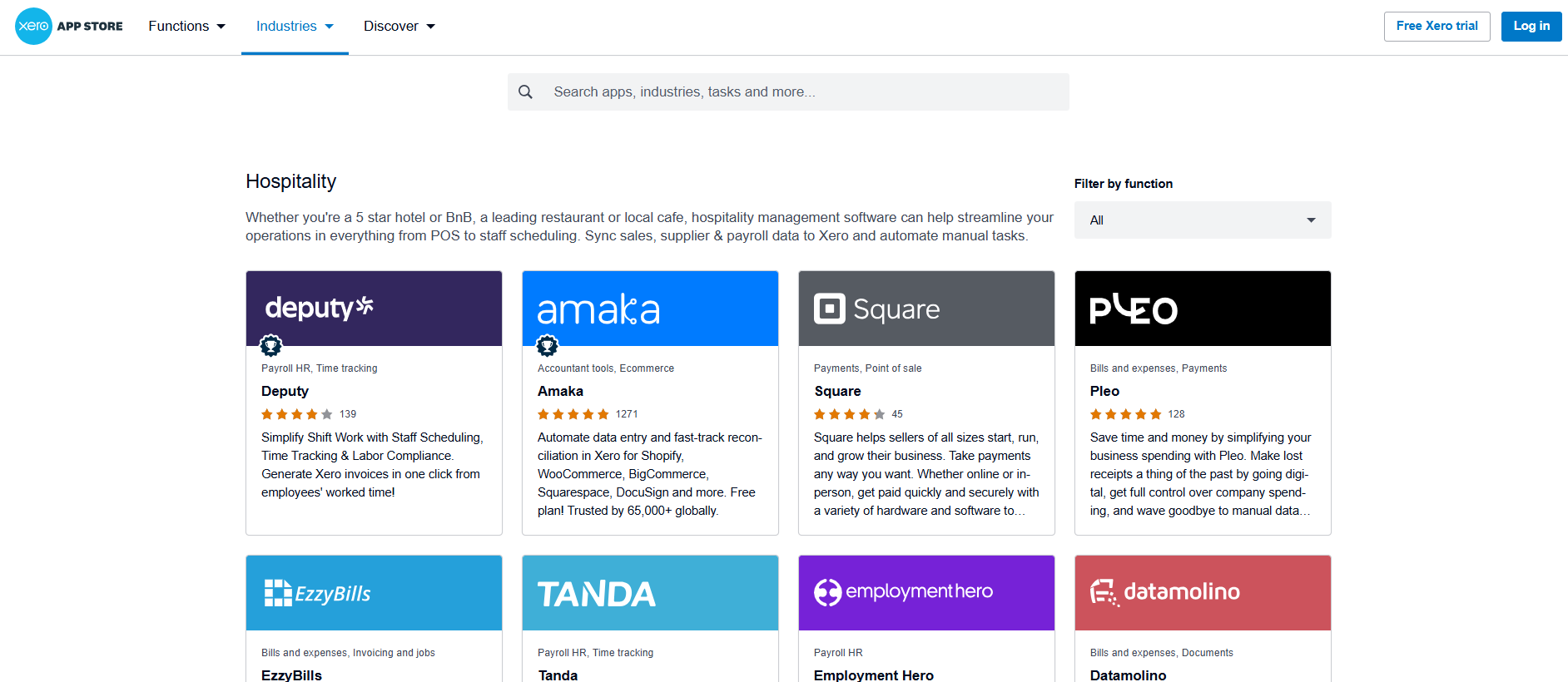Open the Datamolino title link
The image size is (1568, 682).
pos(1129,675)
